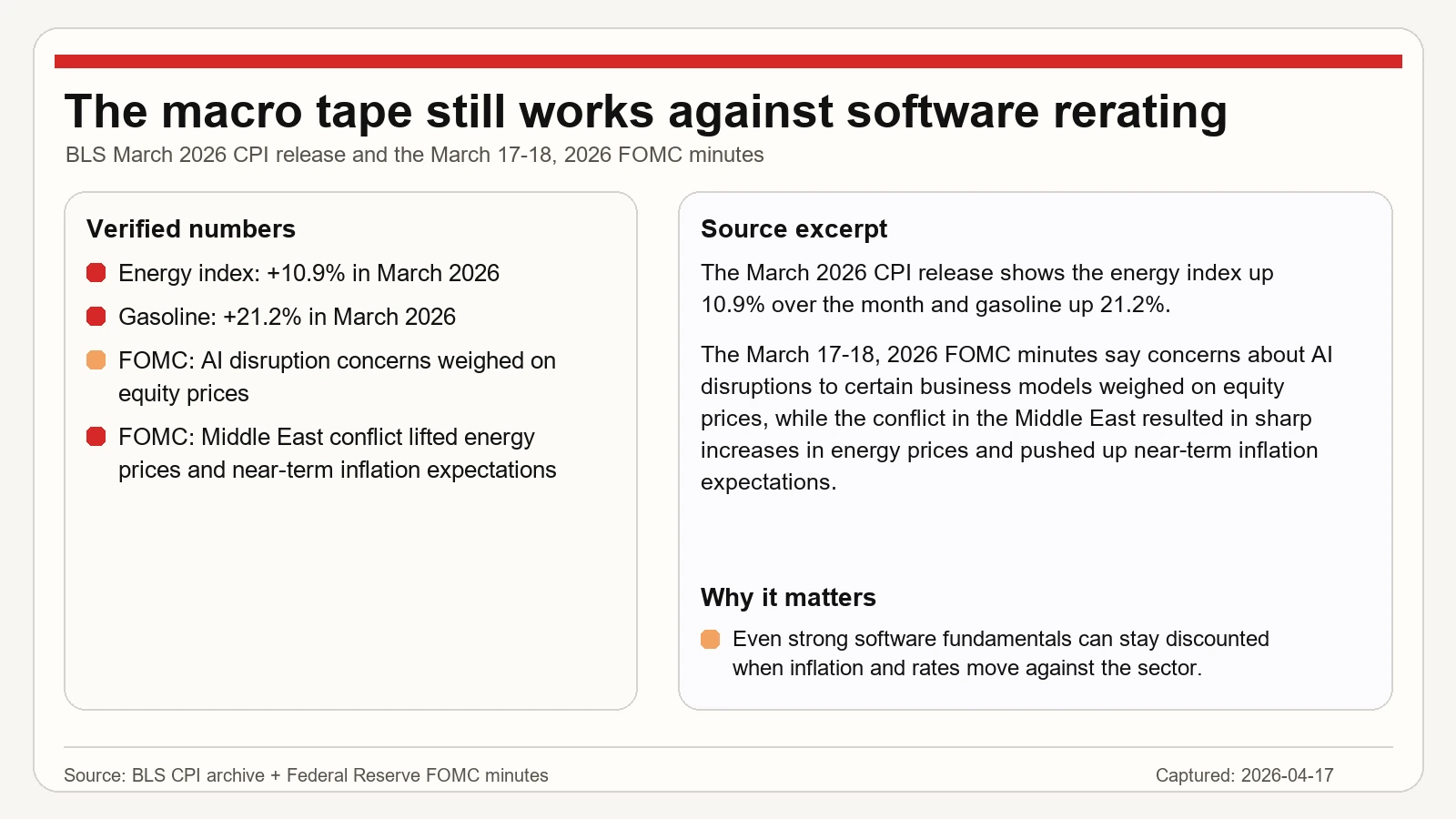Click the Gasoline +21.2% line

287,317
